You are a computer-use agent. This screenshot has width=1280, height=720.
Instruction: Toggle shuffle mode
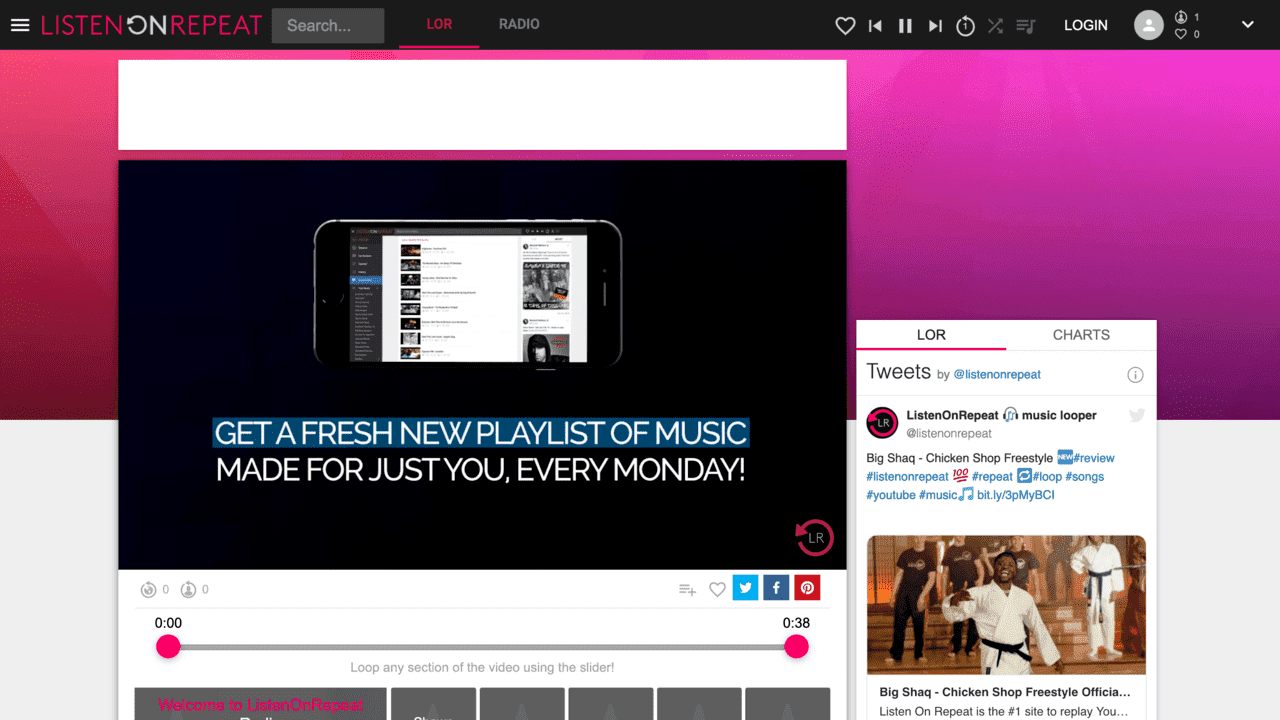[x=995, y=26]
